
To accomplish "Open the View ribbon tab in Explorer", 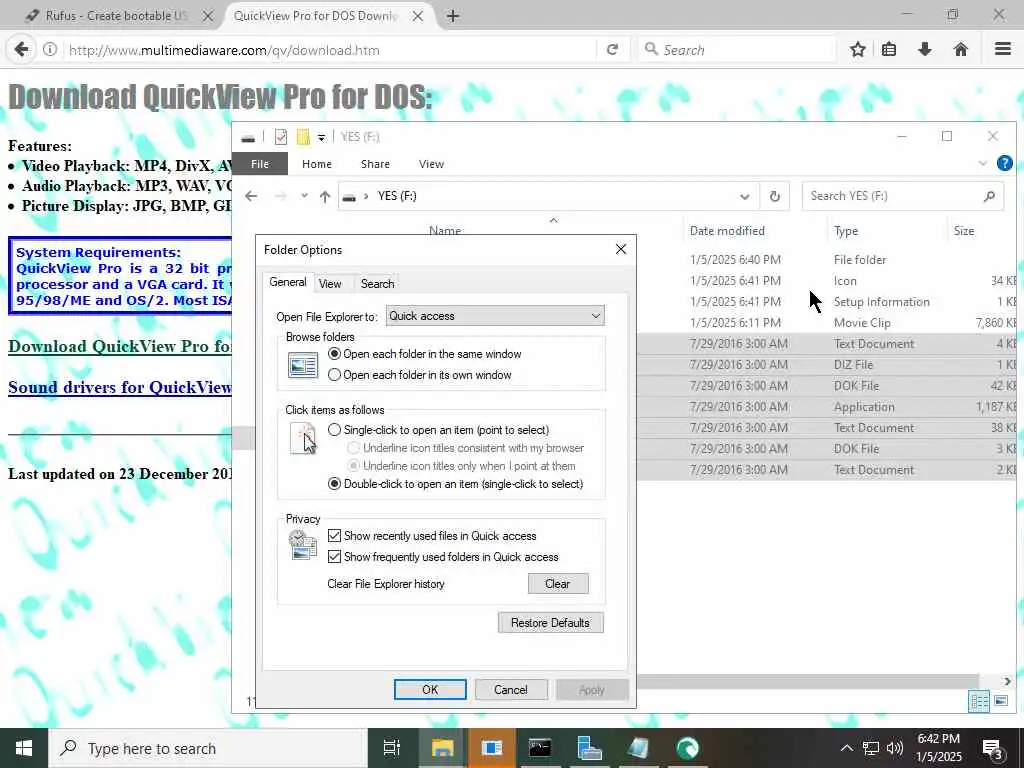I will 431,164.
